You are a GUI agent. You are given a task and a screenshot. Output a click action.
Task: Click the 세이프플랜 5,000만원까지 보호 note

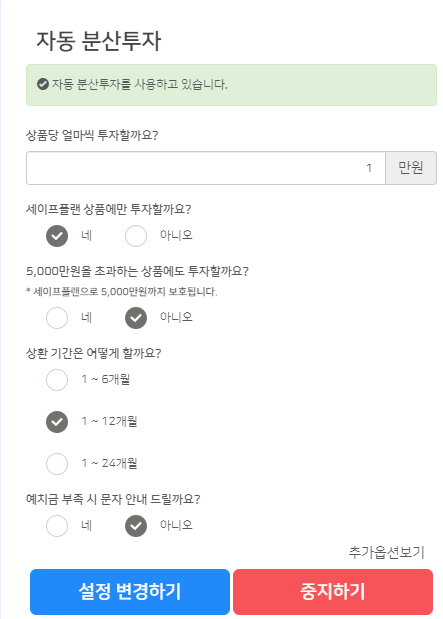122,292
